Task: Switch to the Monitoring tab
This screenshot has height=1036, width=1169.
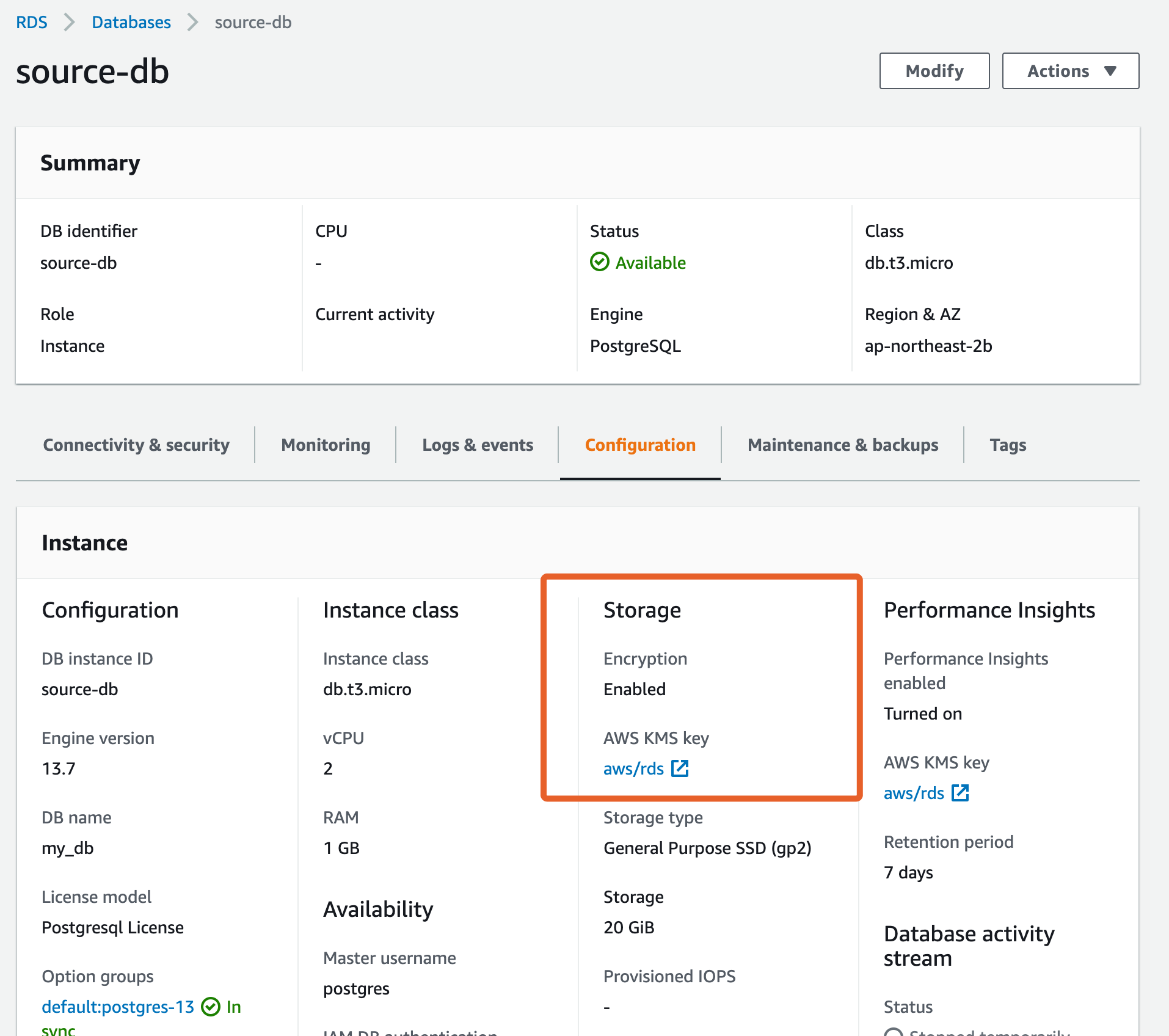Action: 324,445
